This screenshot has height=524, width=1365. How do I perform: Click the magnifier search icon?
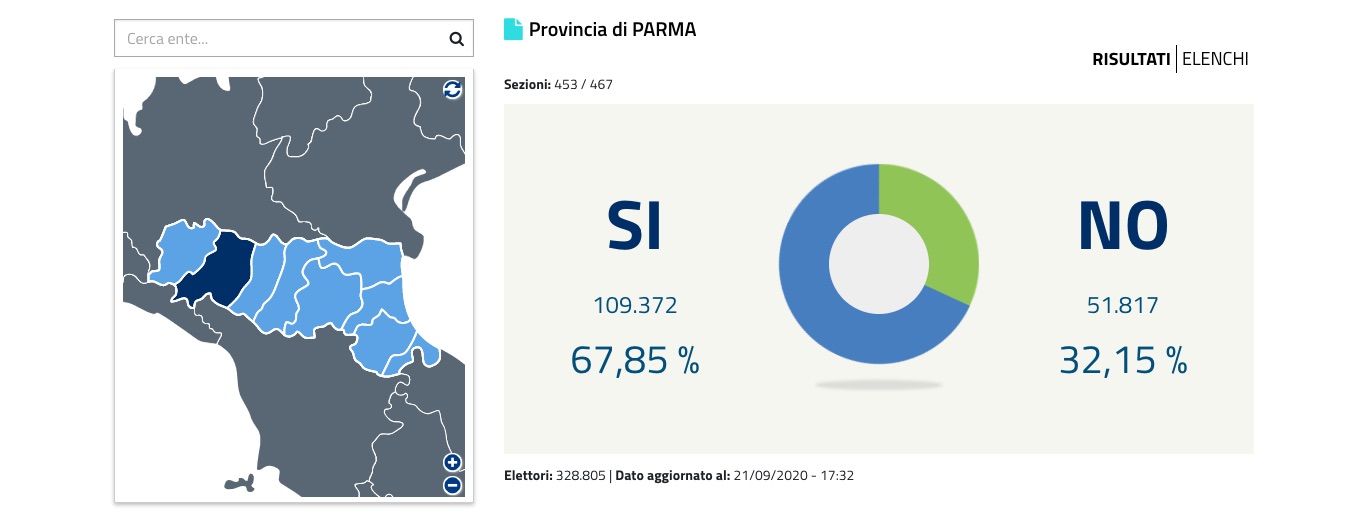click(456, 40)
